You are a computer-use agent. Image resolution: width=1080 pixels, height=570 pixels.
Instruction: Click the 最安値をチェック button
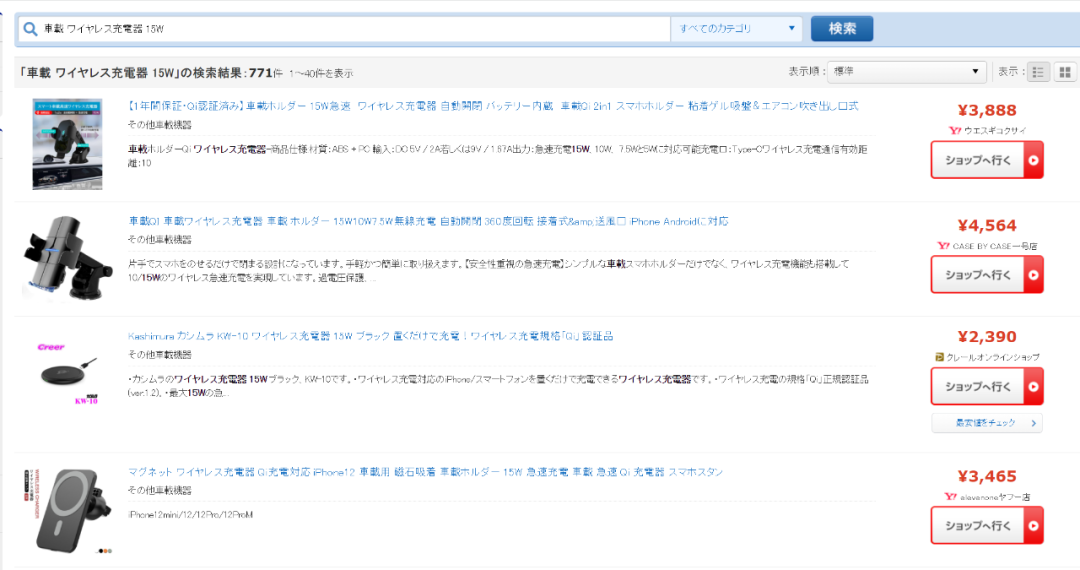(987, 423)
